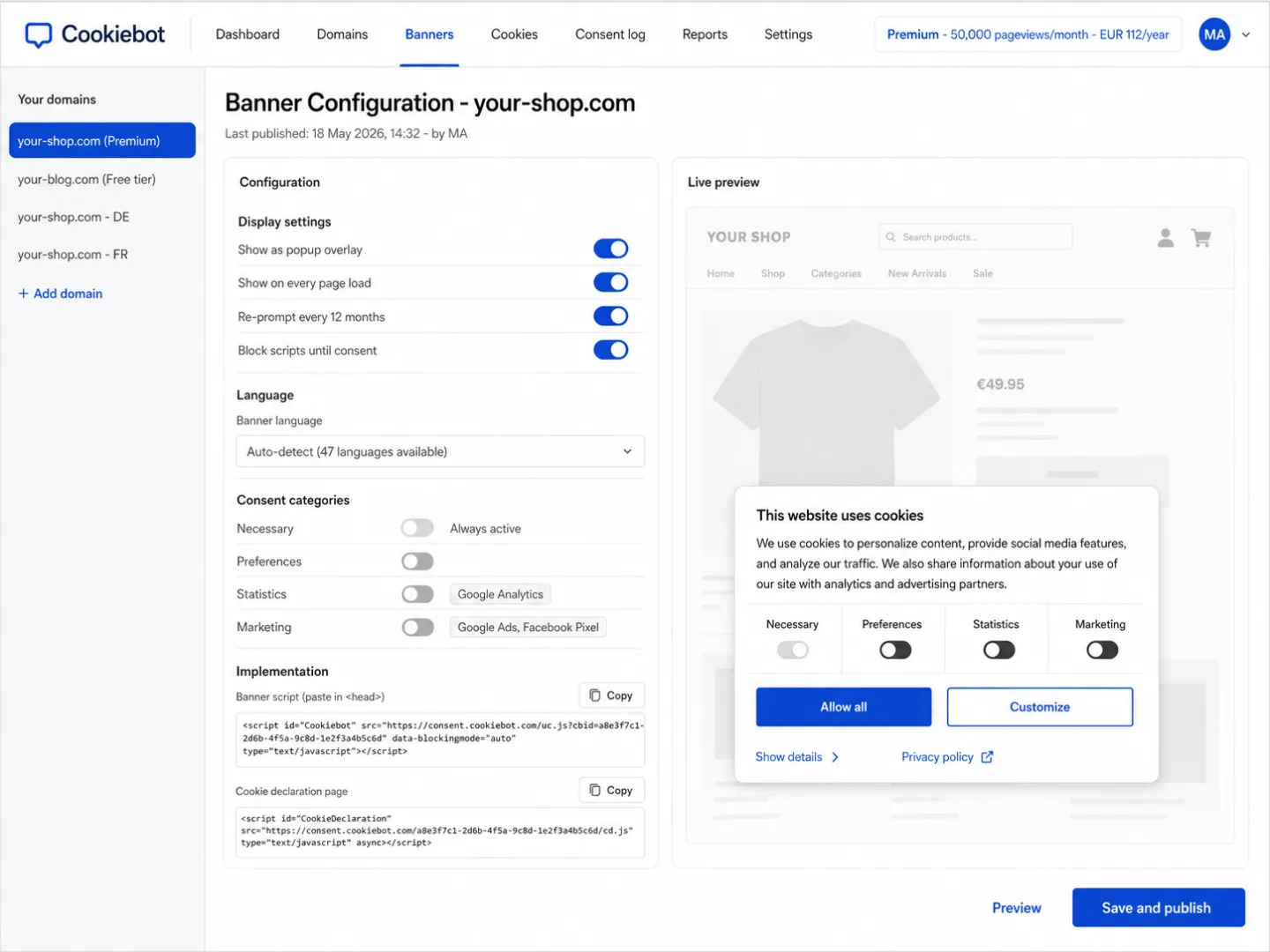Click the external link icon beside Privacy policy
The height and width of the screenshot is (952, 1270).
[987, 757]
